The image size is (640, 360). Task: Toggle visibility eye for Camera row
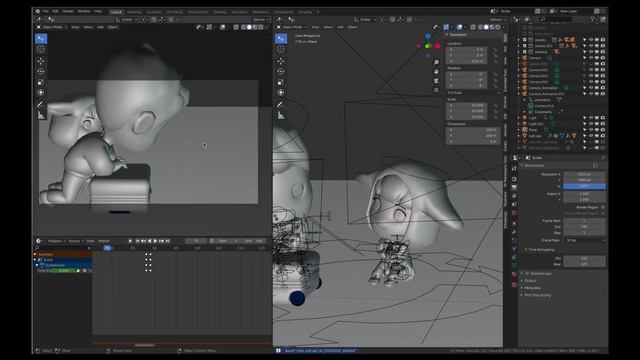(591, 58)
